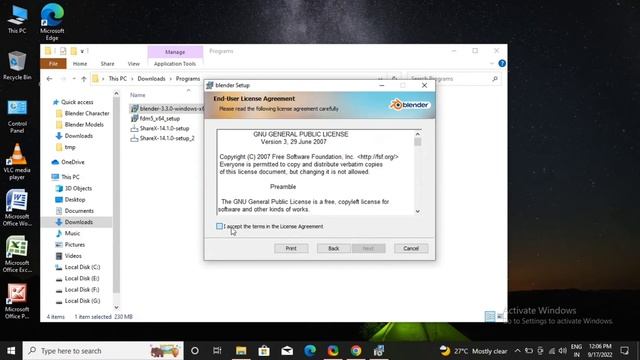Open Music in the navigation pane

pyautogui.click(x=68, y=233)
